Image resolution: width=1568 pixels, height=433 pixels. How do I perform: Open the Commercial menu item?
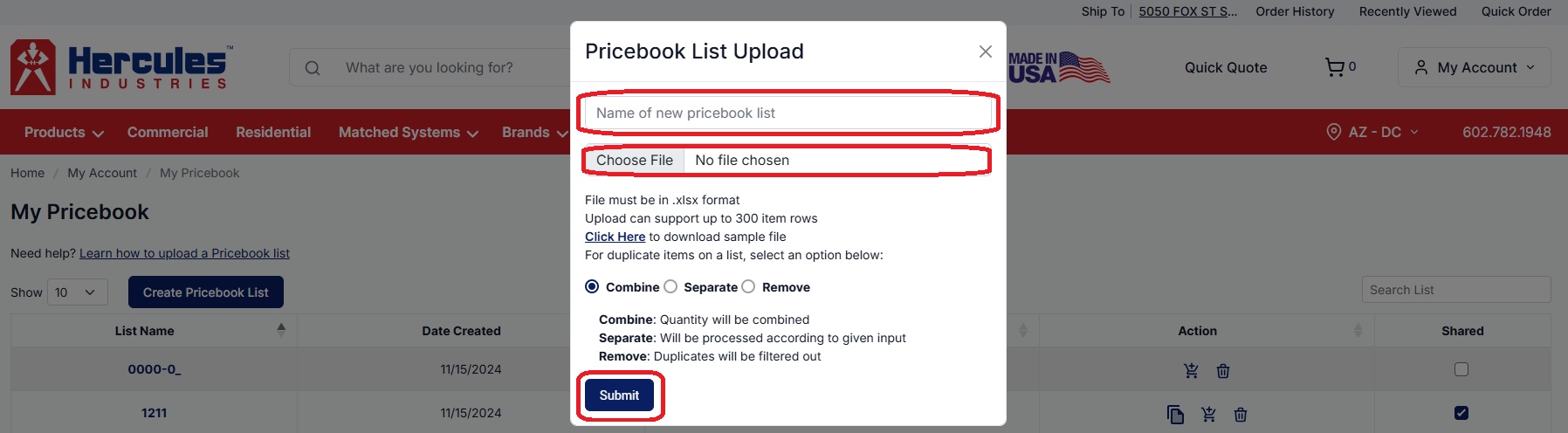coord(168,133)
